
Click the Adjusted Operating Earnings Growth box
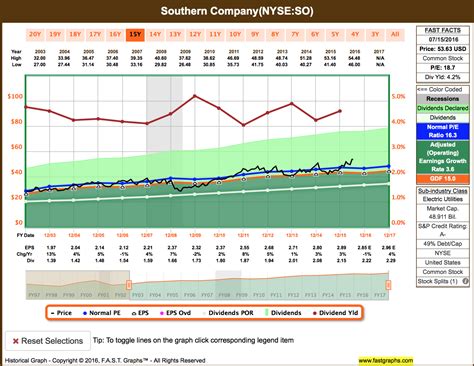[443, 157]
